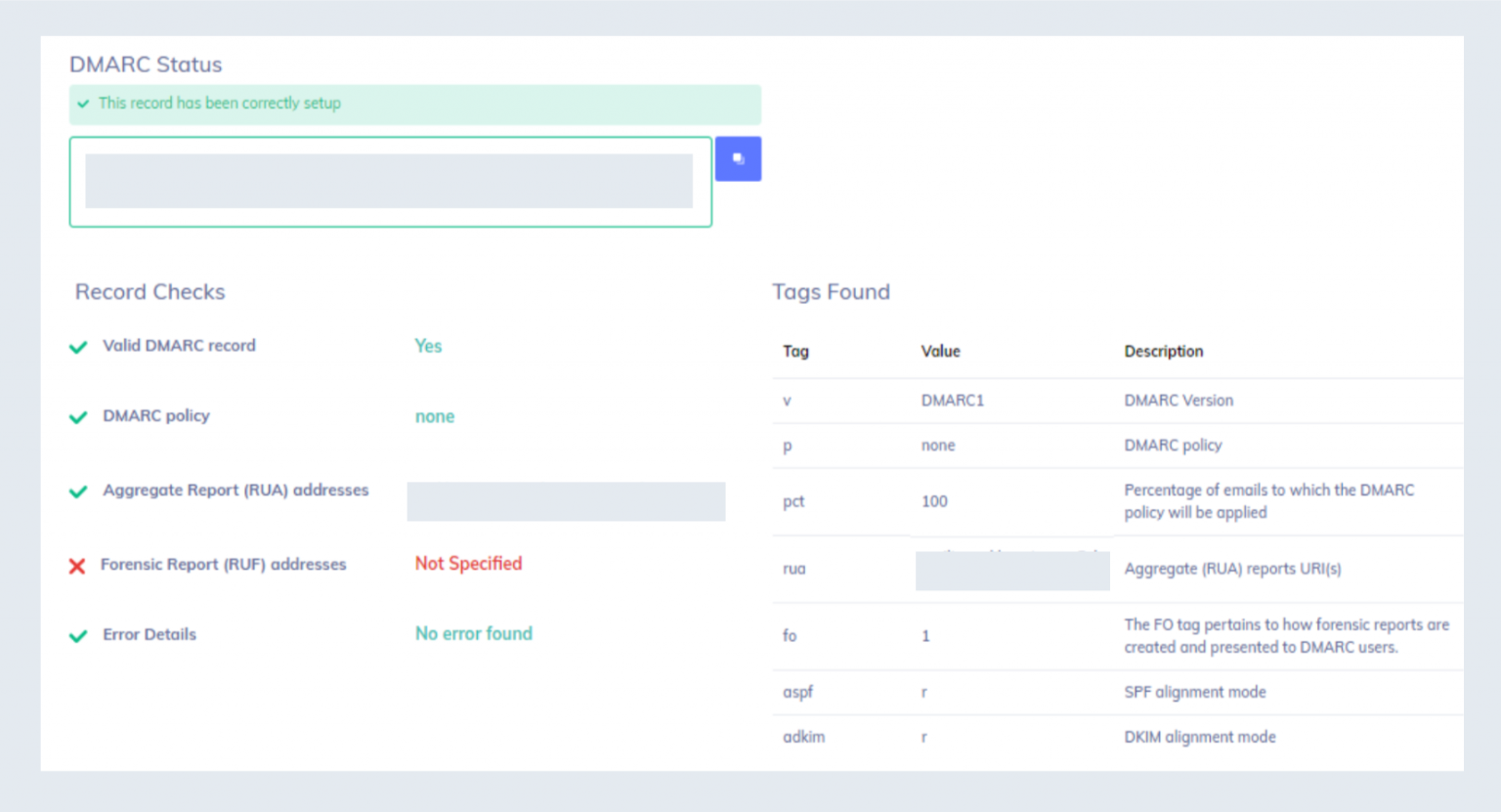The height and width of the screenshot is (812, 1501).
Task: Click the checkmark beside Aggregate Report addresses
Action: click(78, 492)
